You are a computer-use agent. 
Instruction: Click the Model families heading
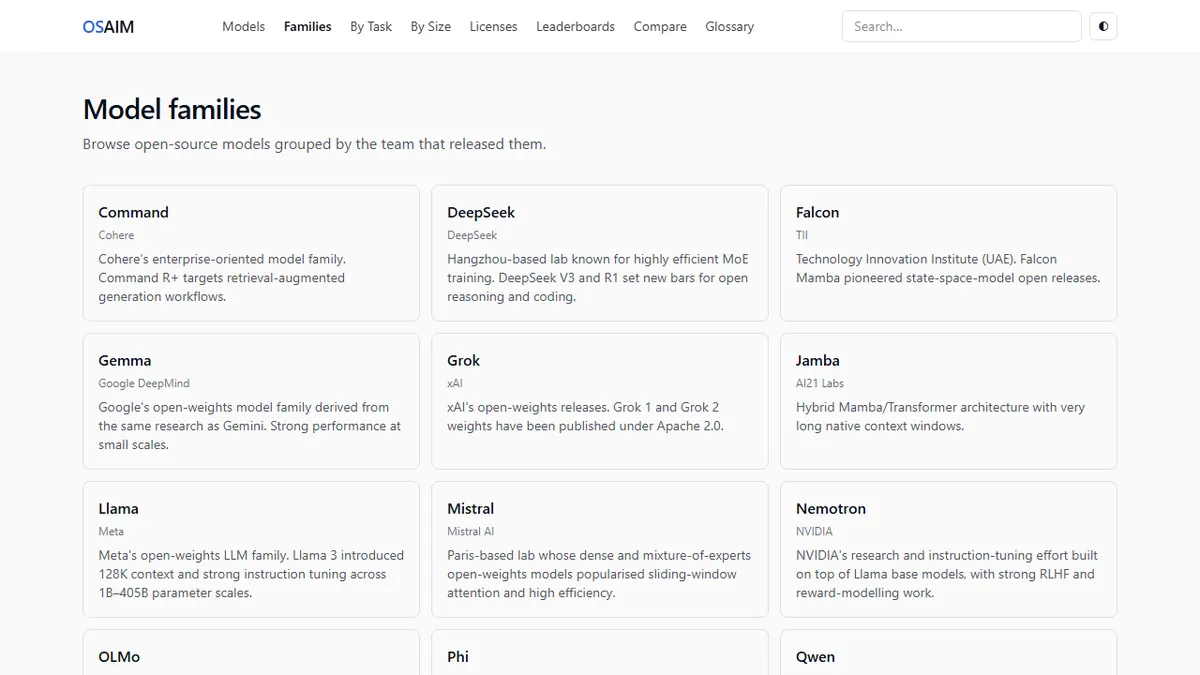172,109
